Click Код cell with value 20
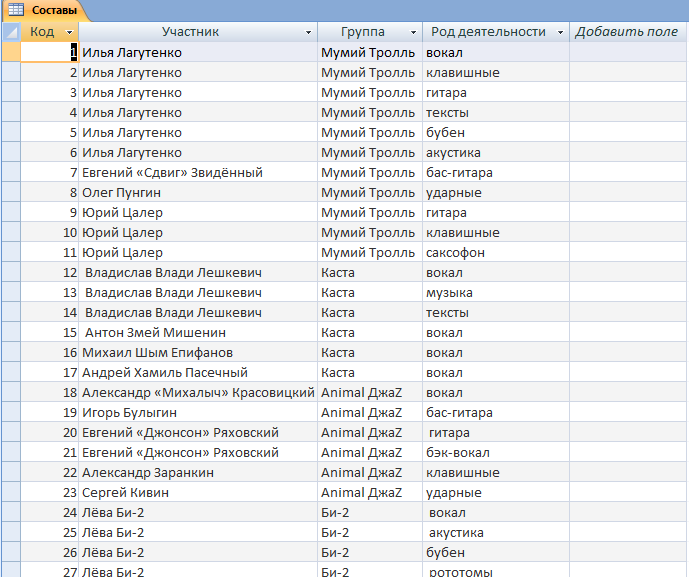The image size is (689, 577). click(x=49, y=432)
